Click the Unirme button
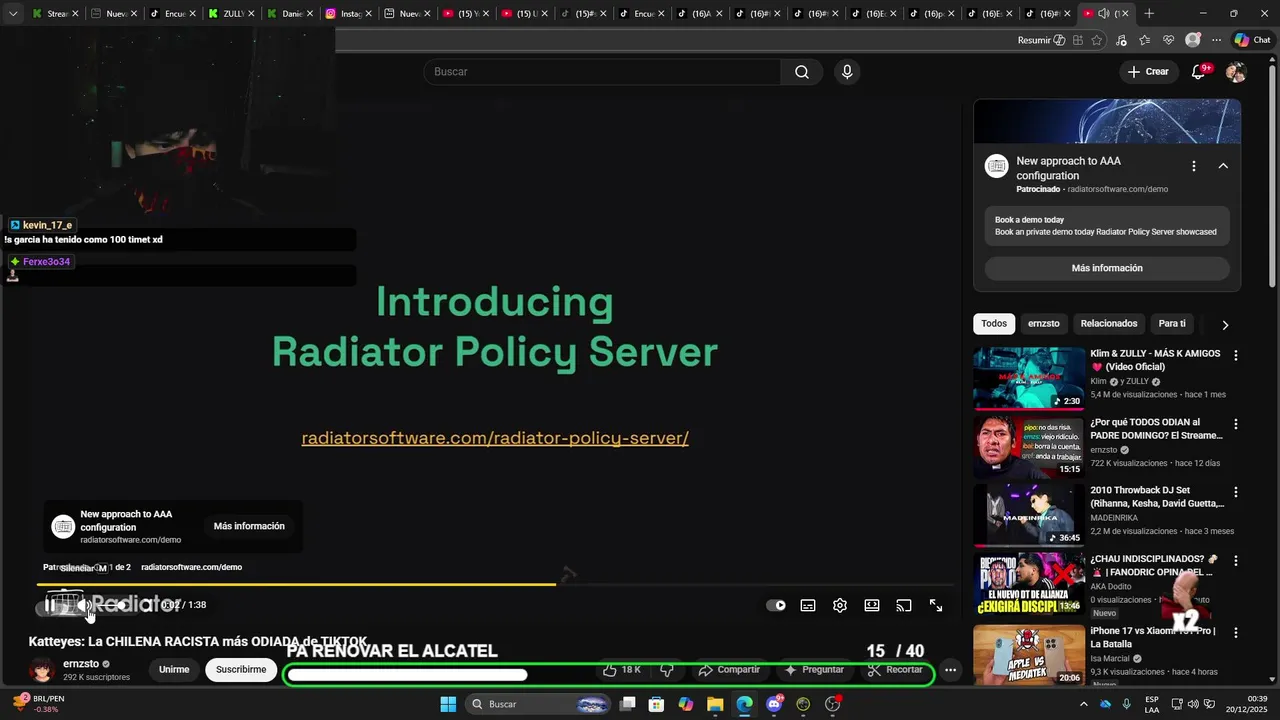 click(174, 670)
